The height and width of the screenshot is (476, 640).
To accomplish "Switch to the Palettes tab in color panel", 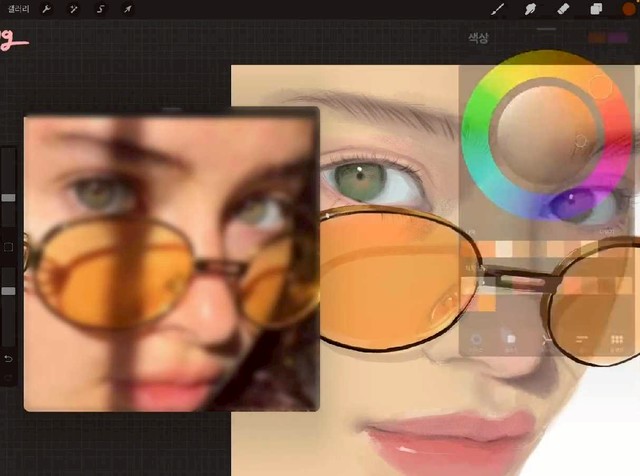I will pyautogui.click(x=617, y=342).
